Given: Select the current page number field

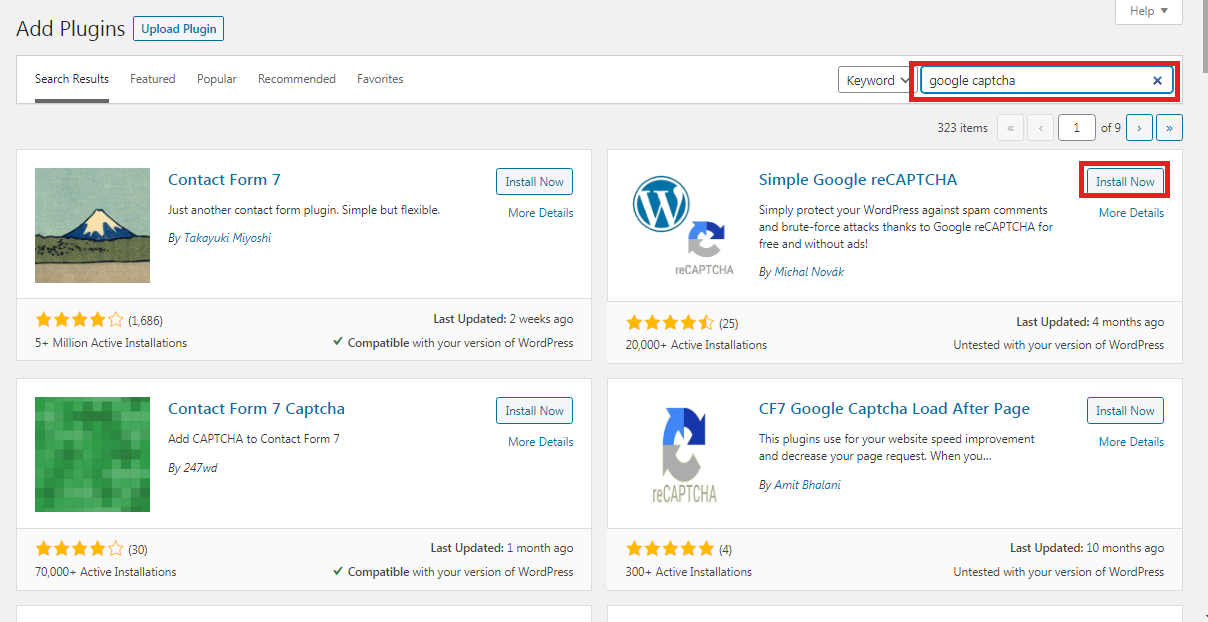Looking at the screenshot, I should click(1077, 128).
